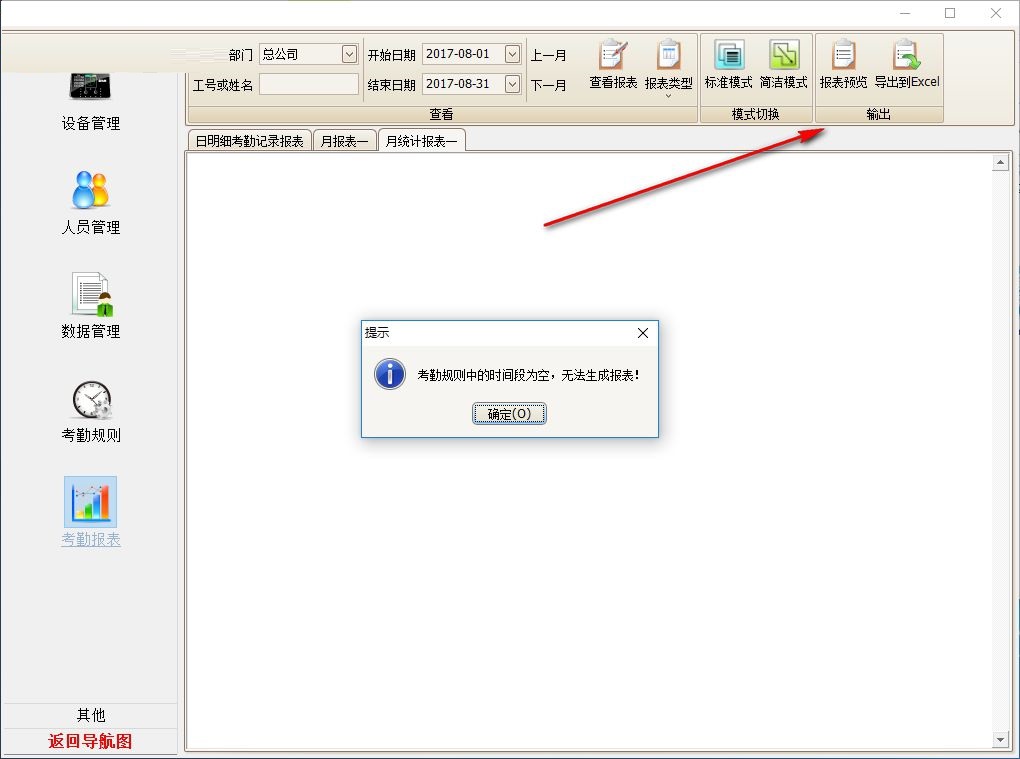Minimize the application window

(905, 13)
